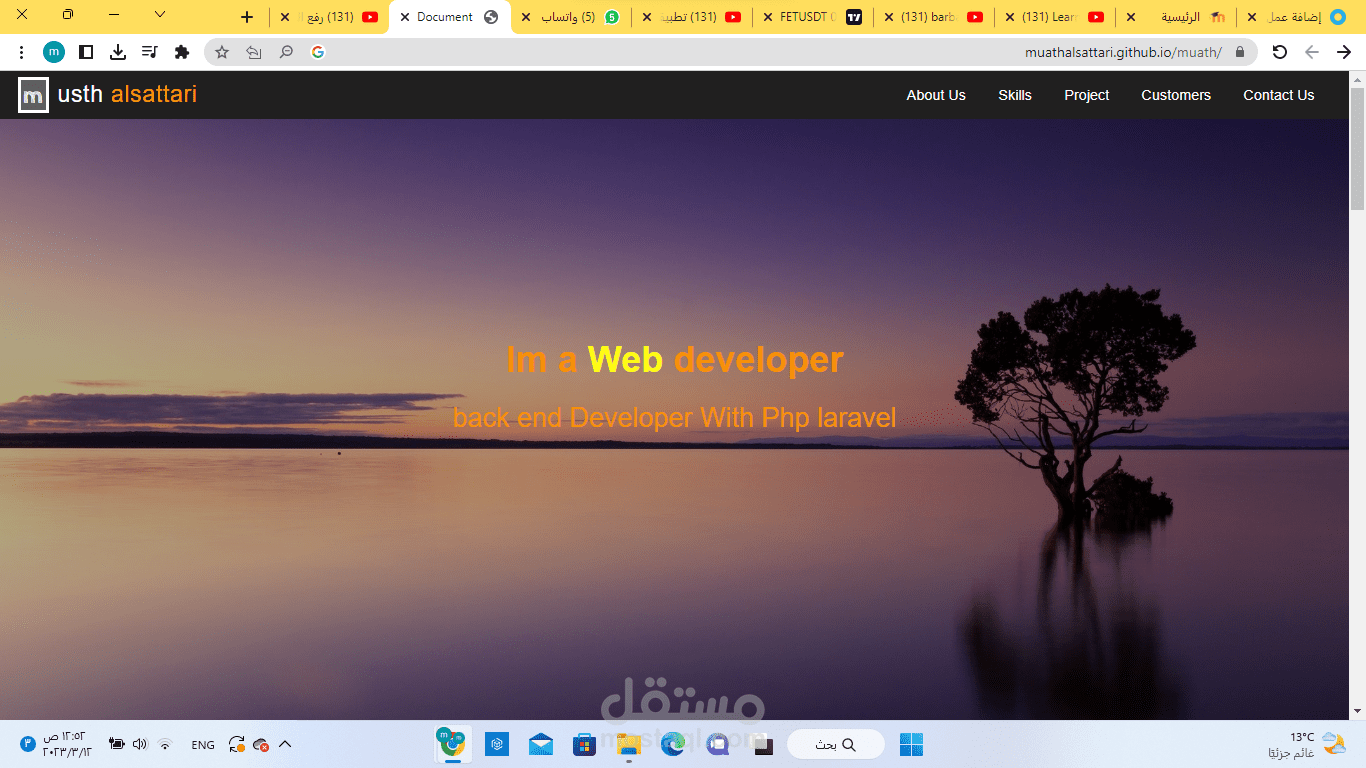Open the Contact Us nav link

(x=1279, y=95)
